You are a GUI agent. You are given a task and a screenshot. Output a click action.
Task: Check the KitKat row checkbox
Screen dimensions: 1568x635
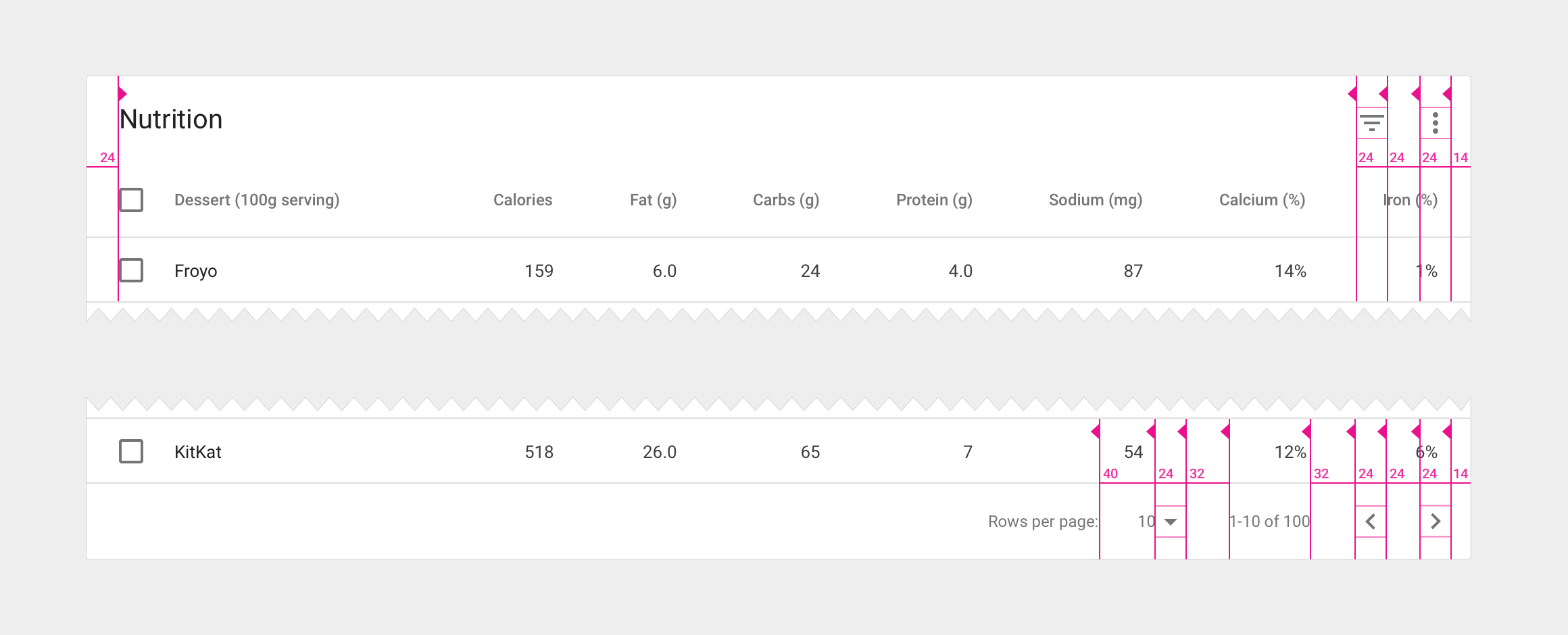[x=131, y=451]
